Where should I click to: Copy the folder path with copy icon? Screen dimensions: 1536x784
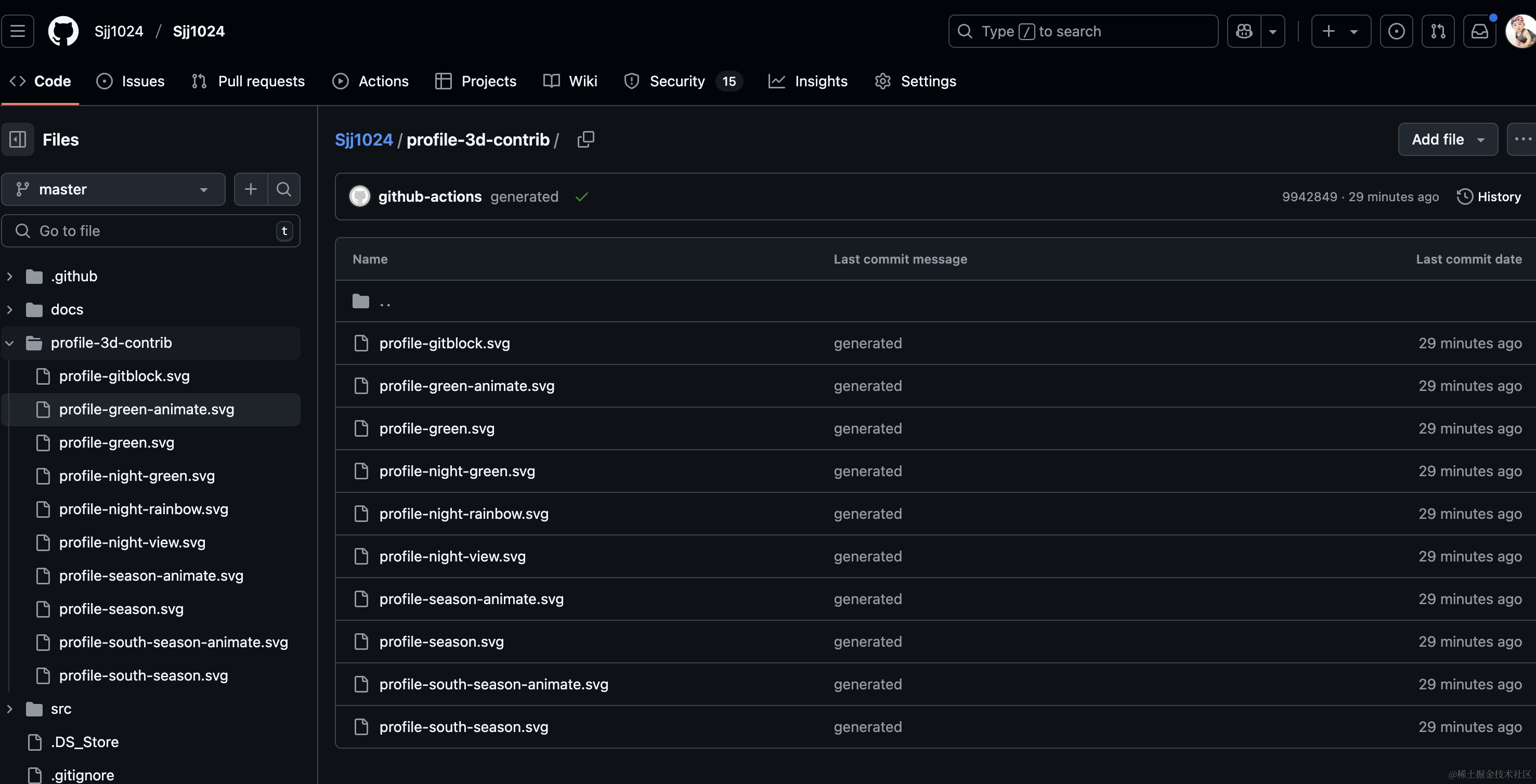coord(585,139)
